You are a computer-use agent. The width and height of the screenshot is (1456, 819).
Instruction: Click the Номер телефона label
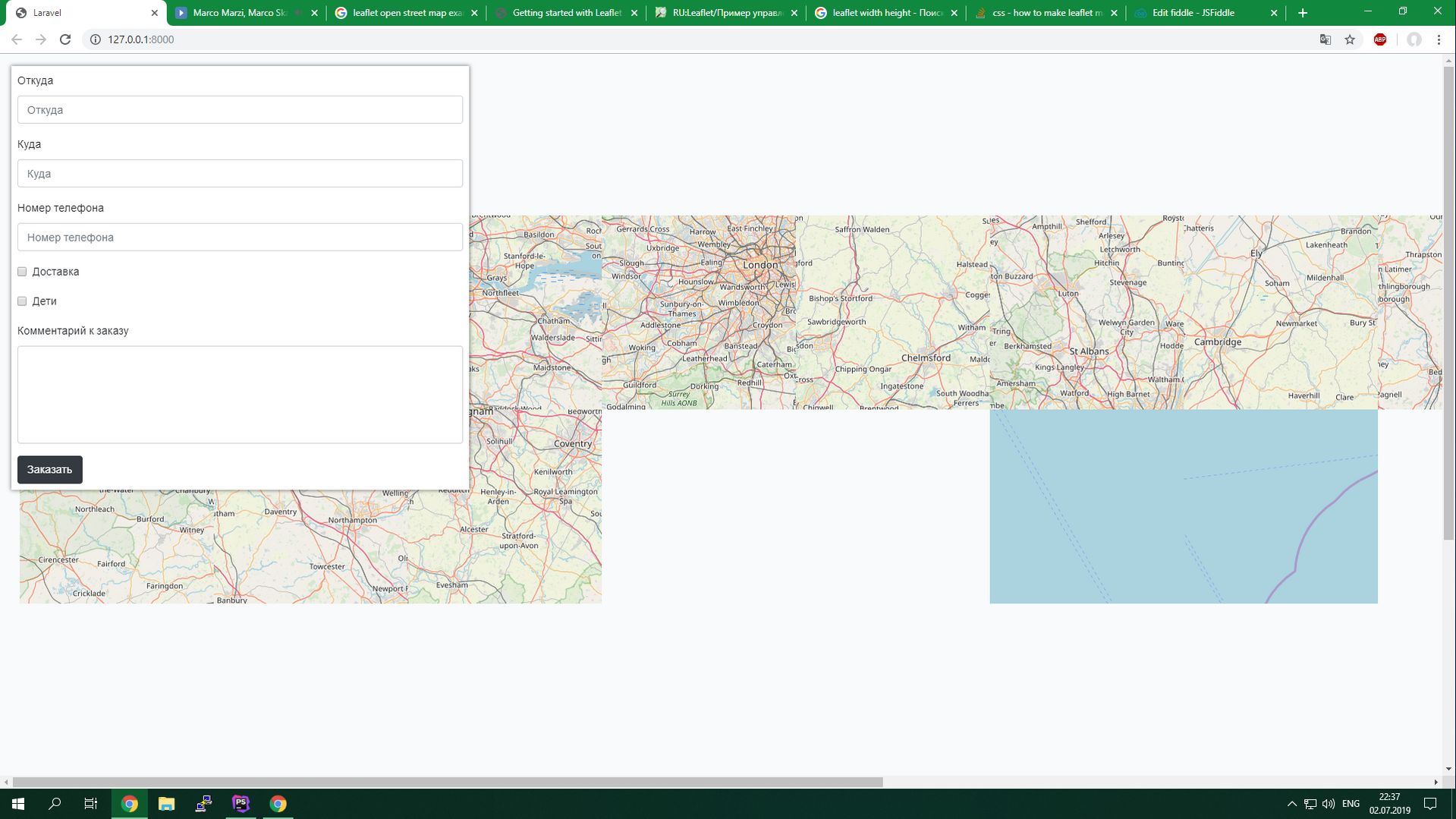pos(61,208)
